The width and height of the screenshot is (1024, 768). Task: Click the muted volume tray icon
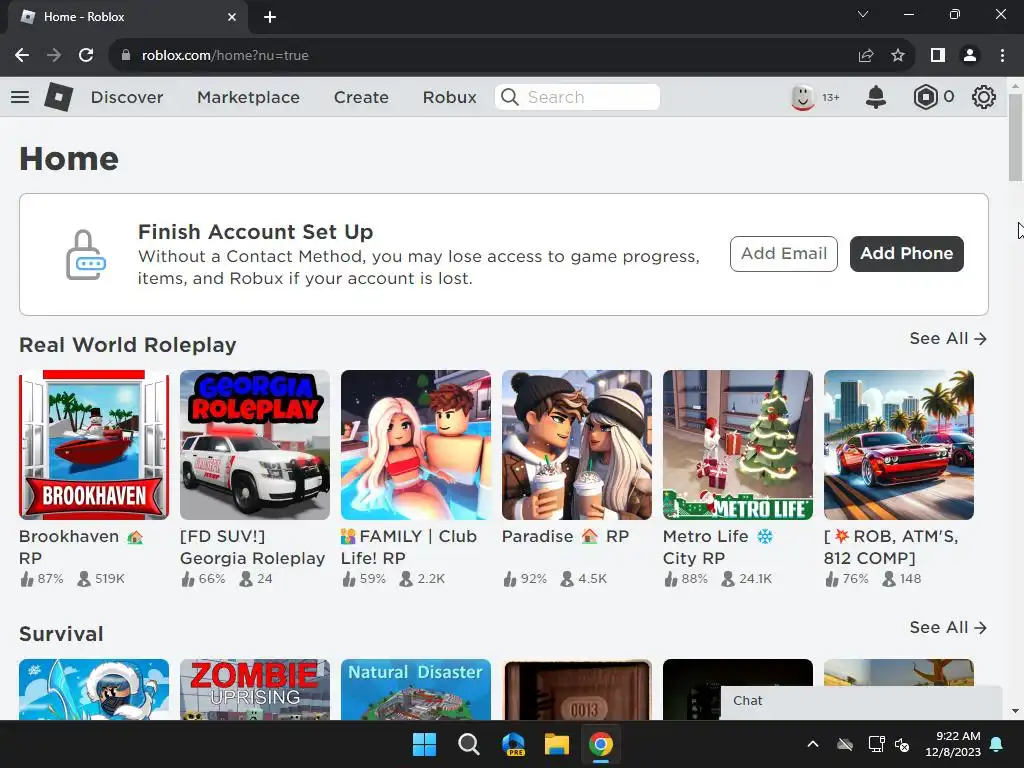903,744
